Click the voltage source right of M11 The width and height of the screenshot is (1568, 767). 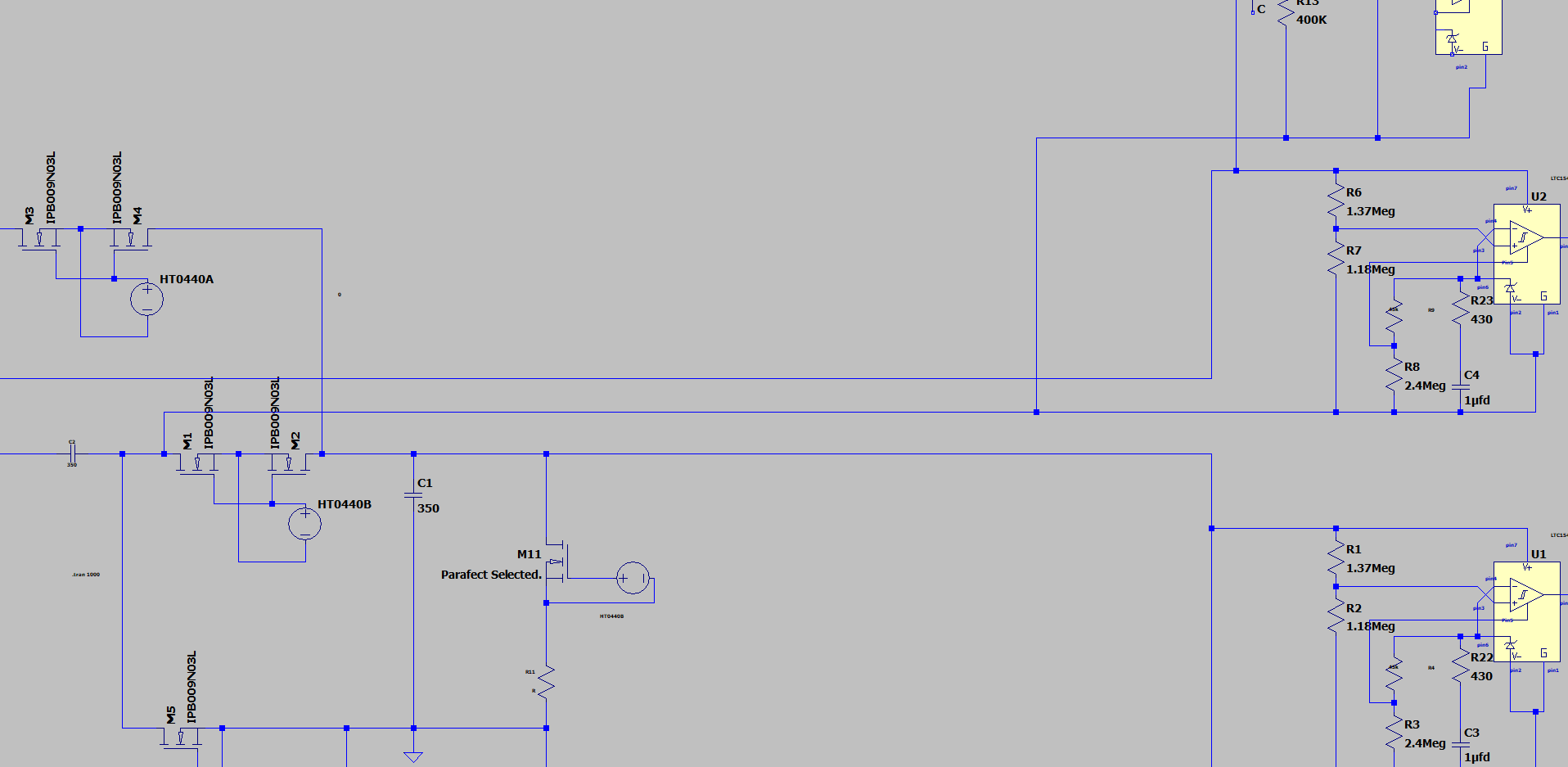[633, 578]
